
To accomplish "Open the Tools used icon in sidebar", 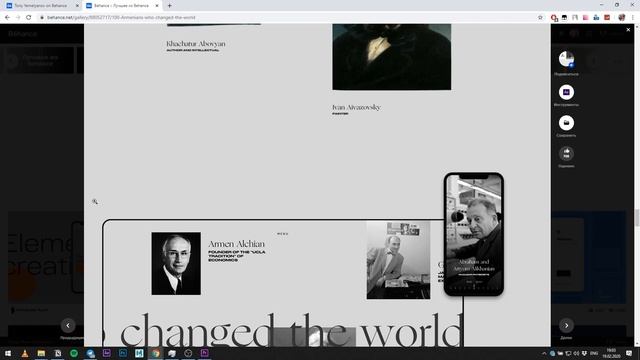I will 566,92.
